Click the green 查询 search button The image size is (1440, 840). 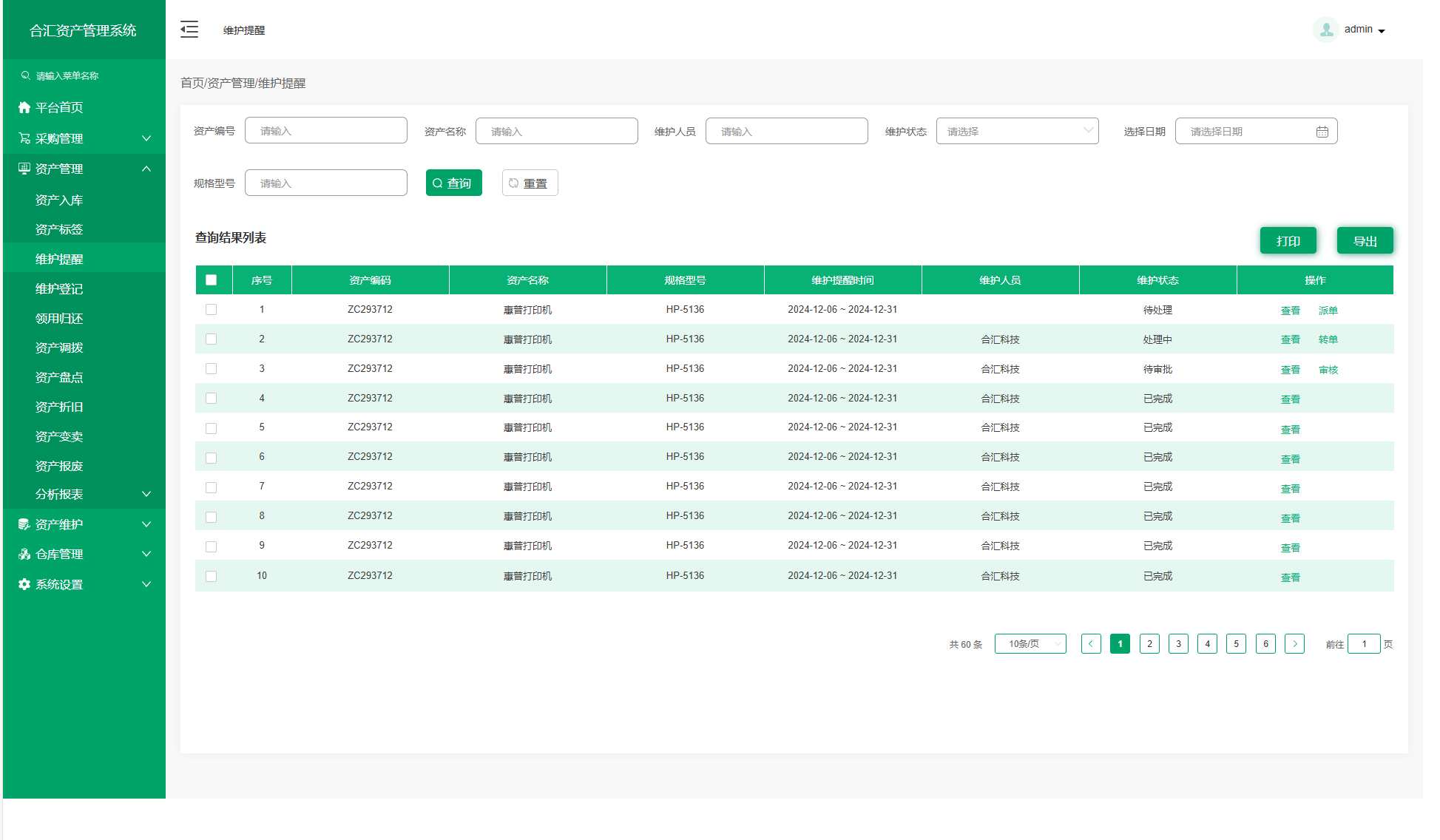(453, 183)
